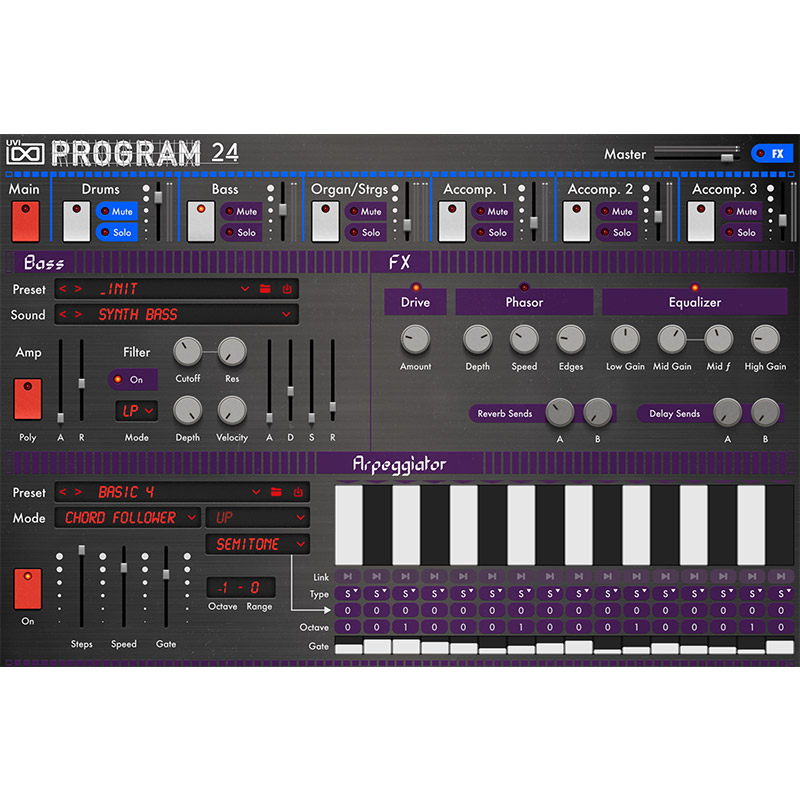800x800 pixels.
Task: Open Arpeggiator preset folder icon
Action: 276,492
